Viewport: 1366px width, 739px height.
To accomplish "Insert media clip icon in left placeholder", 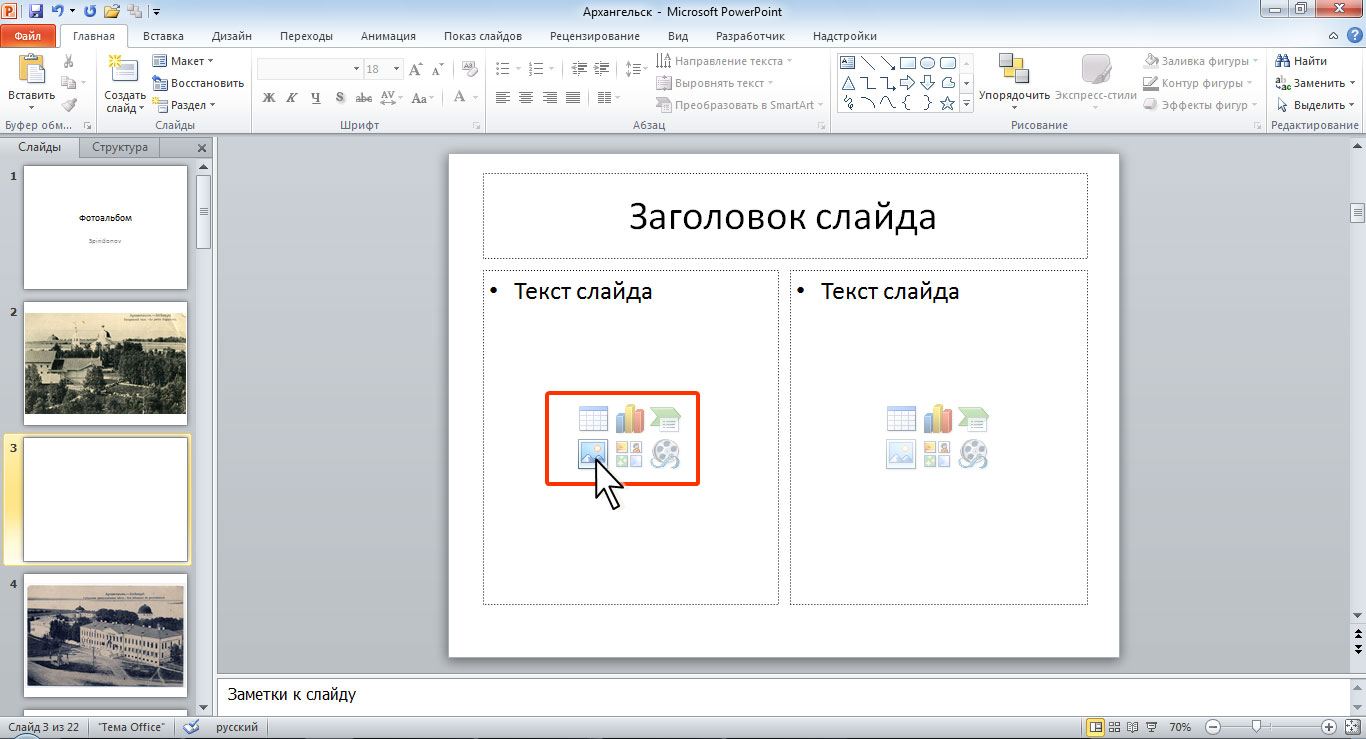I will [x=665, y=454].
